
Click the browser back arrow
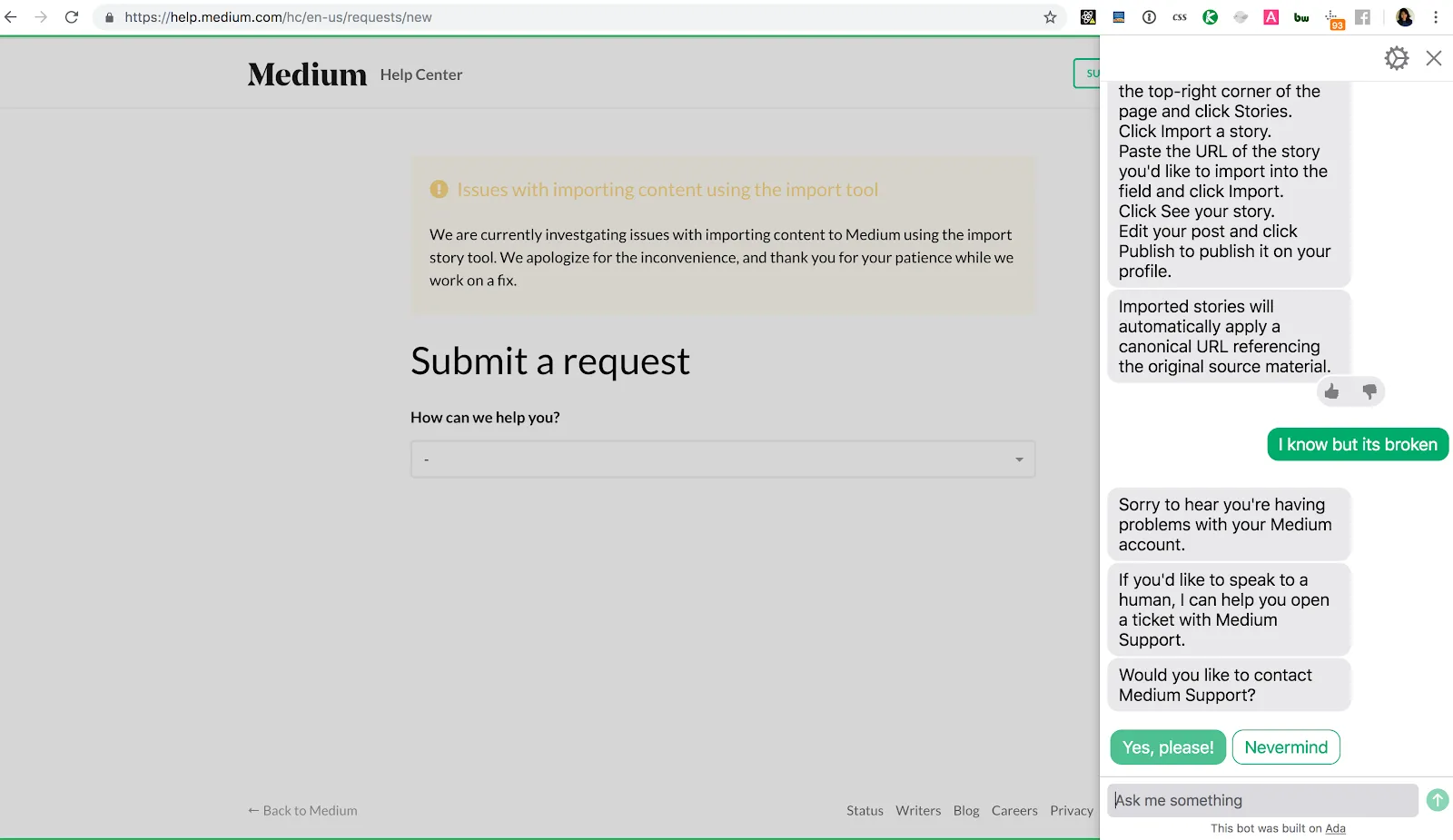(11, 17)
